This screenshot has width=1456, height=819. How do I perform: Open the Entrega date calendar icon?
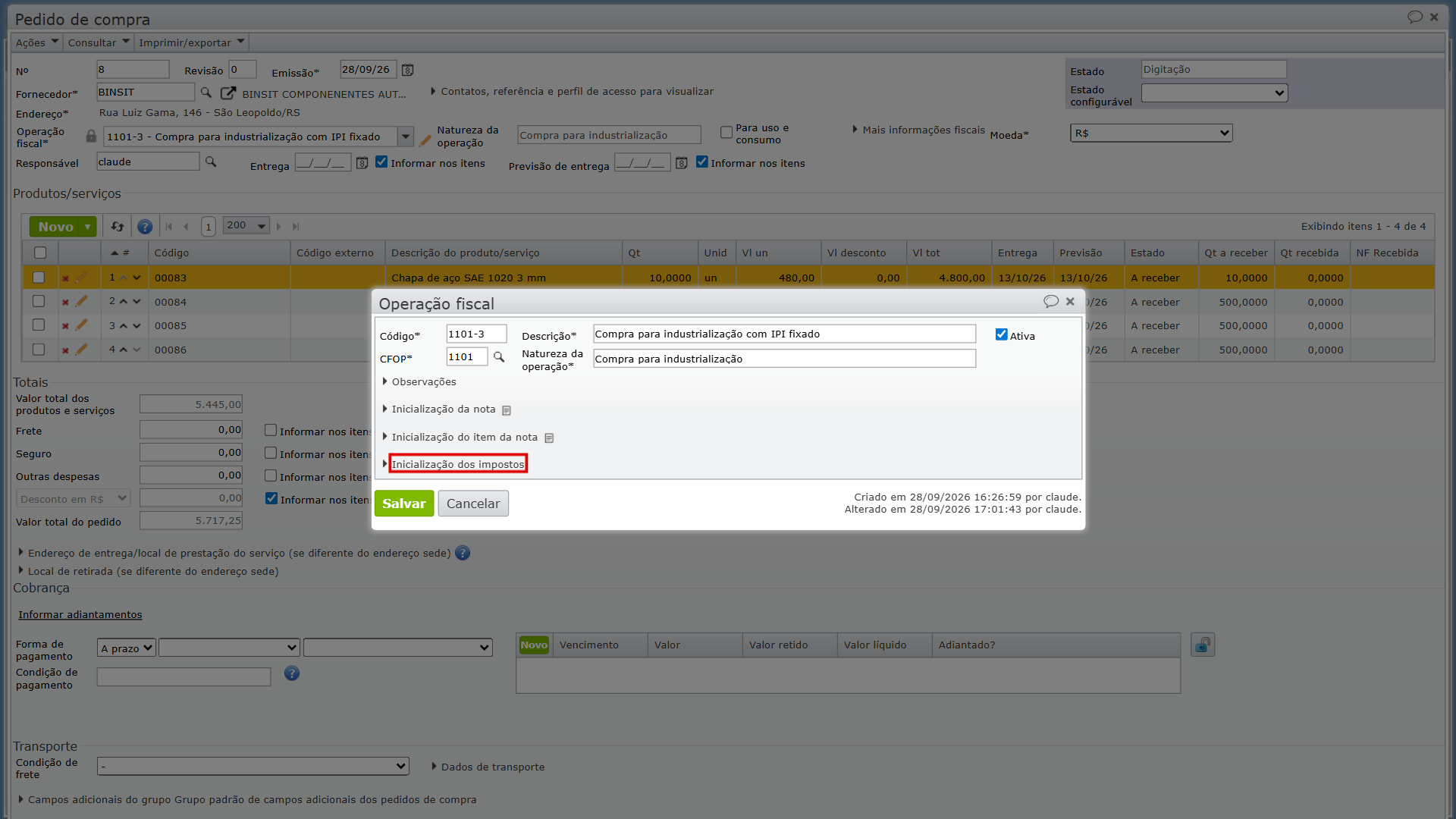(x=362, y=163)
